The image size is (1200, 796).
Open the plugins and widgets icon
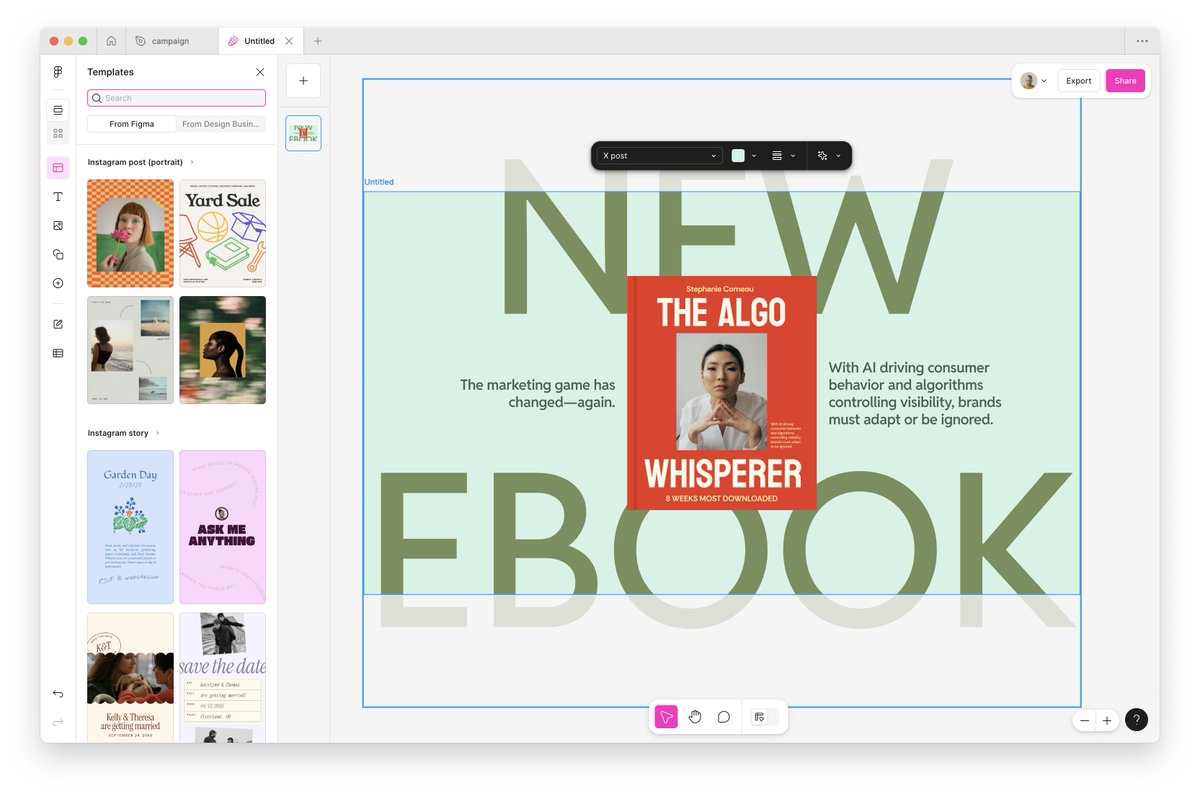(58, 283)
